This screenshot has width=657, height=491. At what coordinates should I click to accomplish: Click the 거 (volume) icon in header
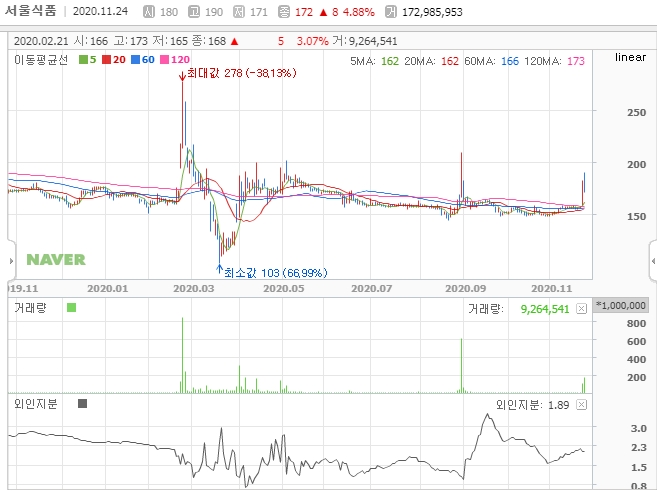pyautogui.click(x=391, y=12)
